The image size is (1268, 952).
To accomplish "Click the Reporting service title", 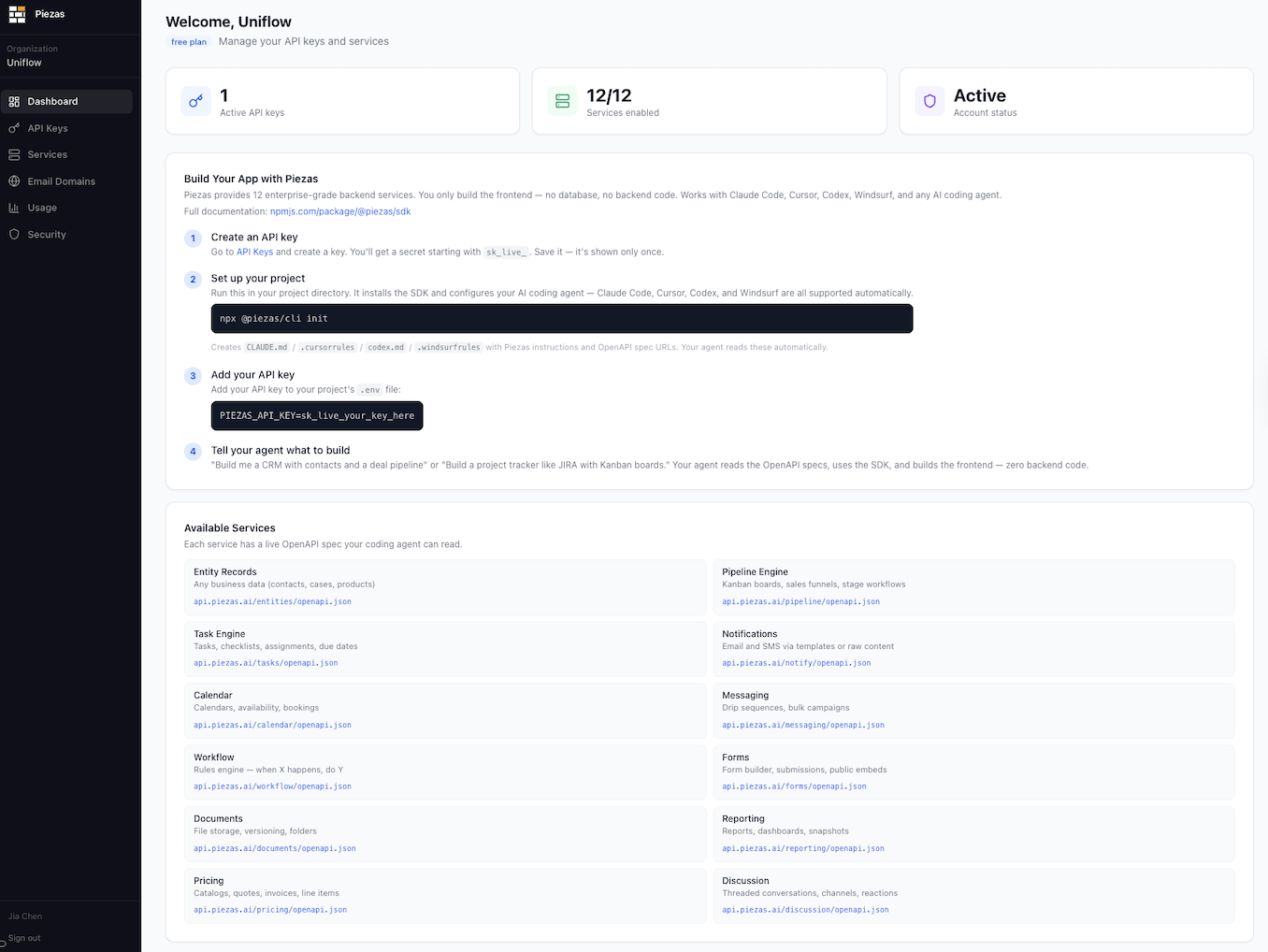I will point(743,819).
